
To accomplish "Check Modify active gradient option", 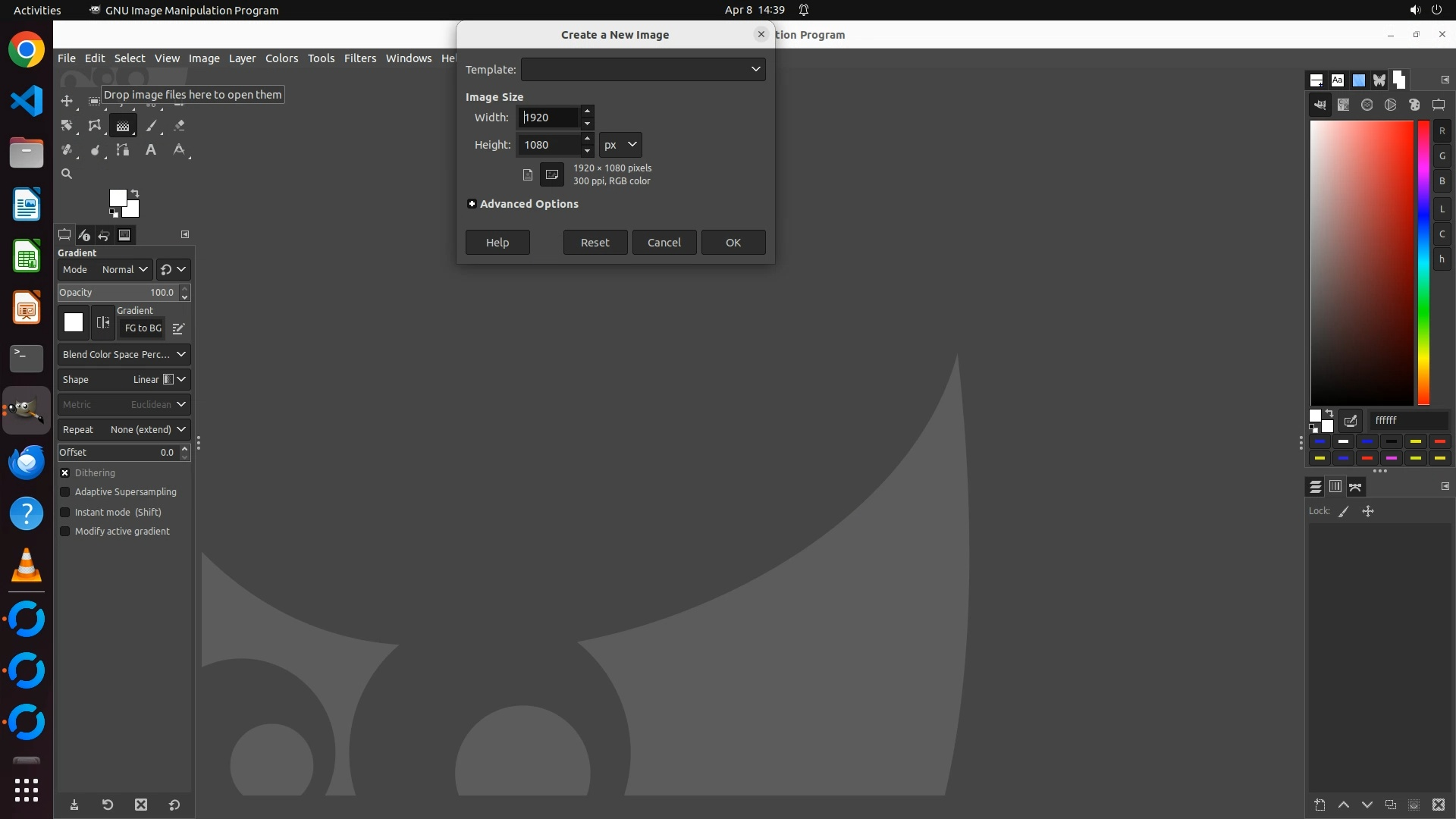I will click(x=65, y=532).
